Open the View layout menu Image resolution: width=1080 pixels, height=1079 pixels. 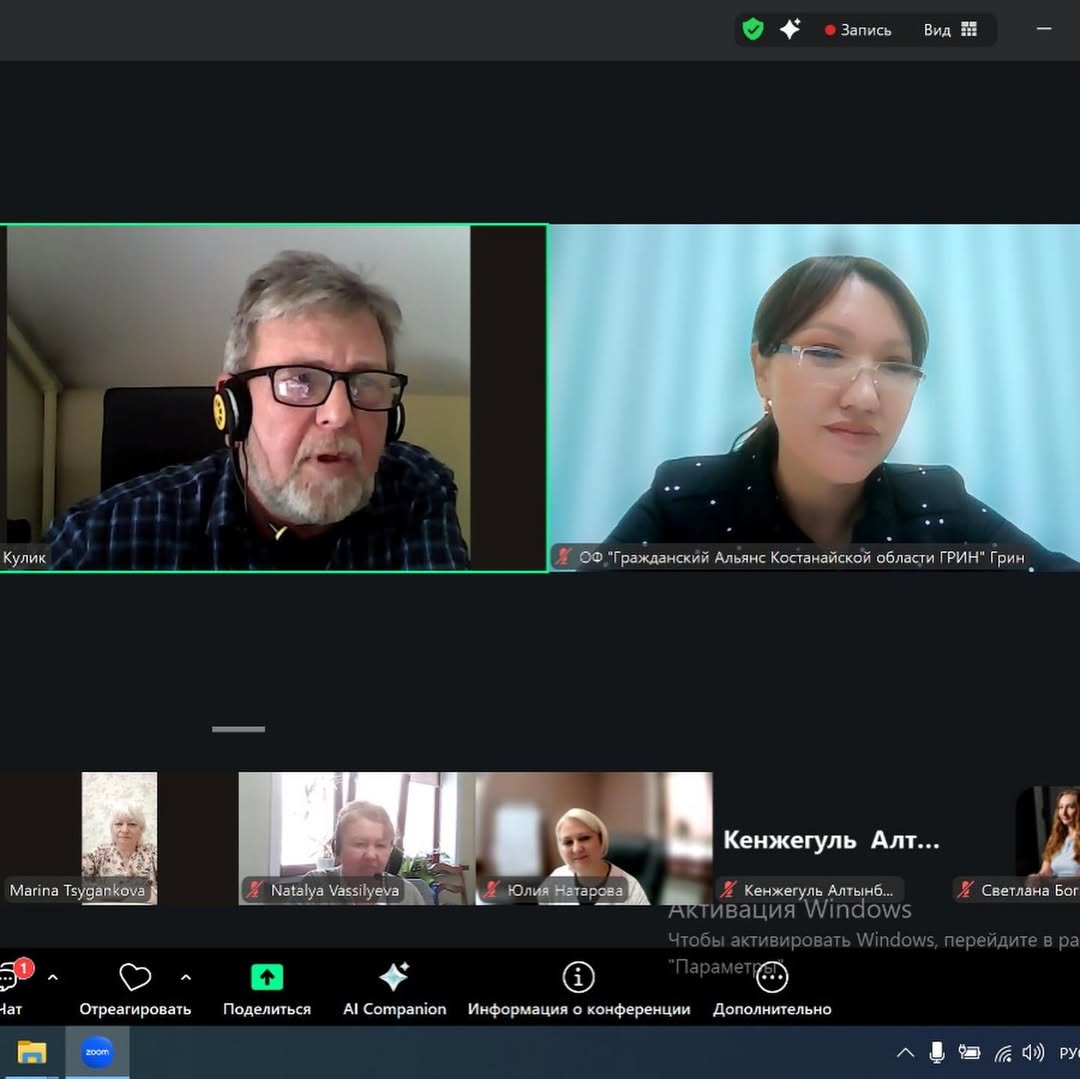(x=950, y=30)
